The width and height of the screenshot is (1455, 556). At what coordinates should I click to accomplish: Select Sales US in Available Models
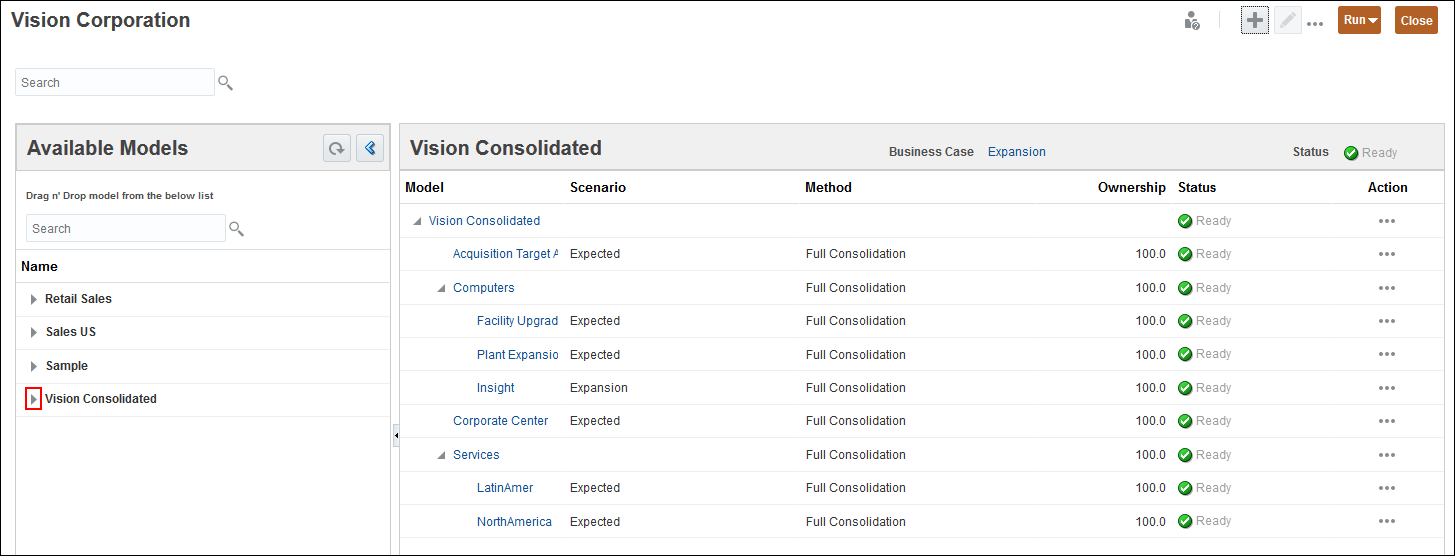70,332
